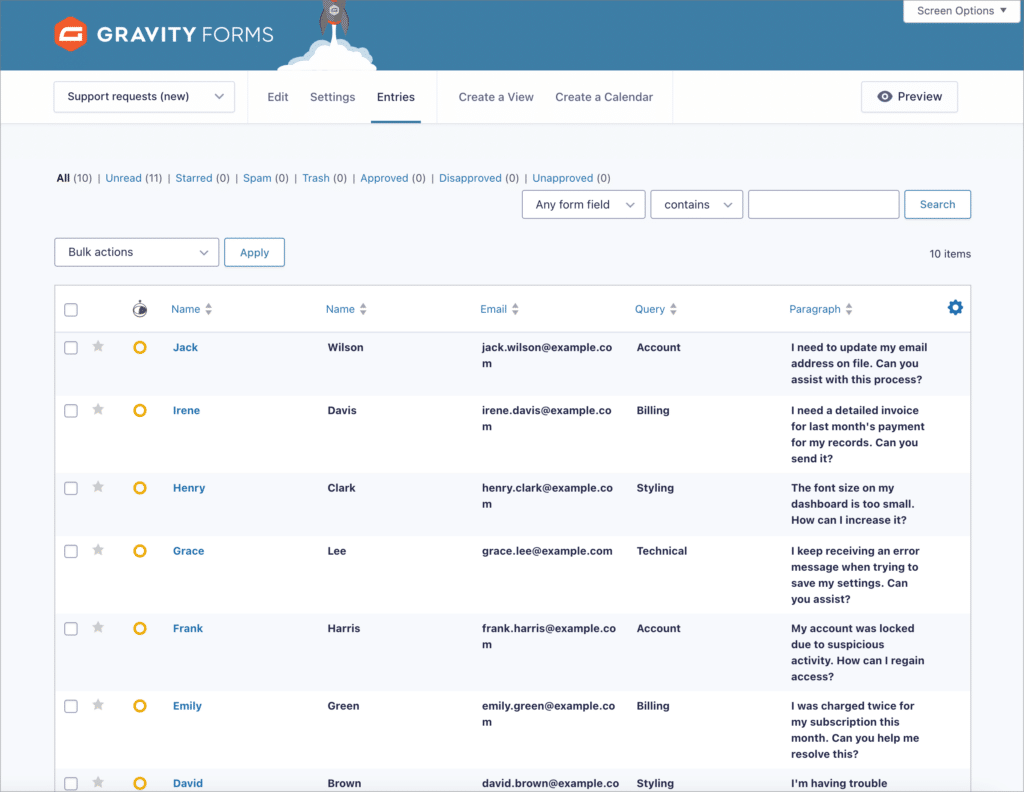Open the contains condition dropdown
This screenshot has height=792, width=1024.
click(x=696, y=204)
